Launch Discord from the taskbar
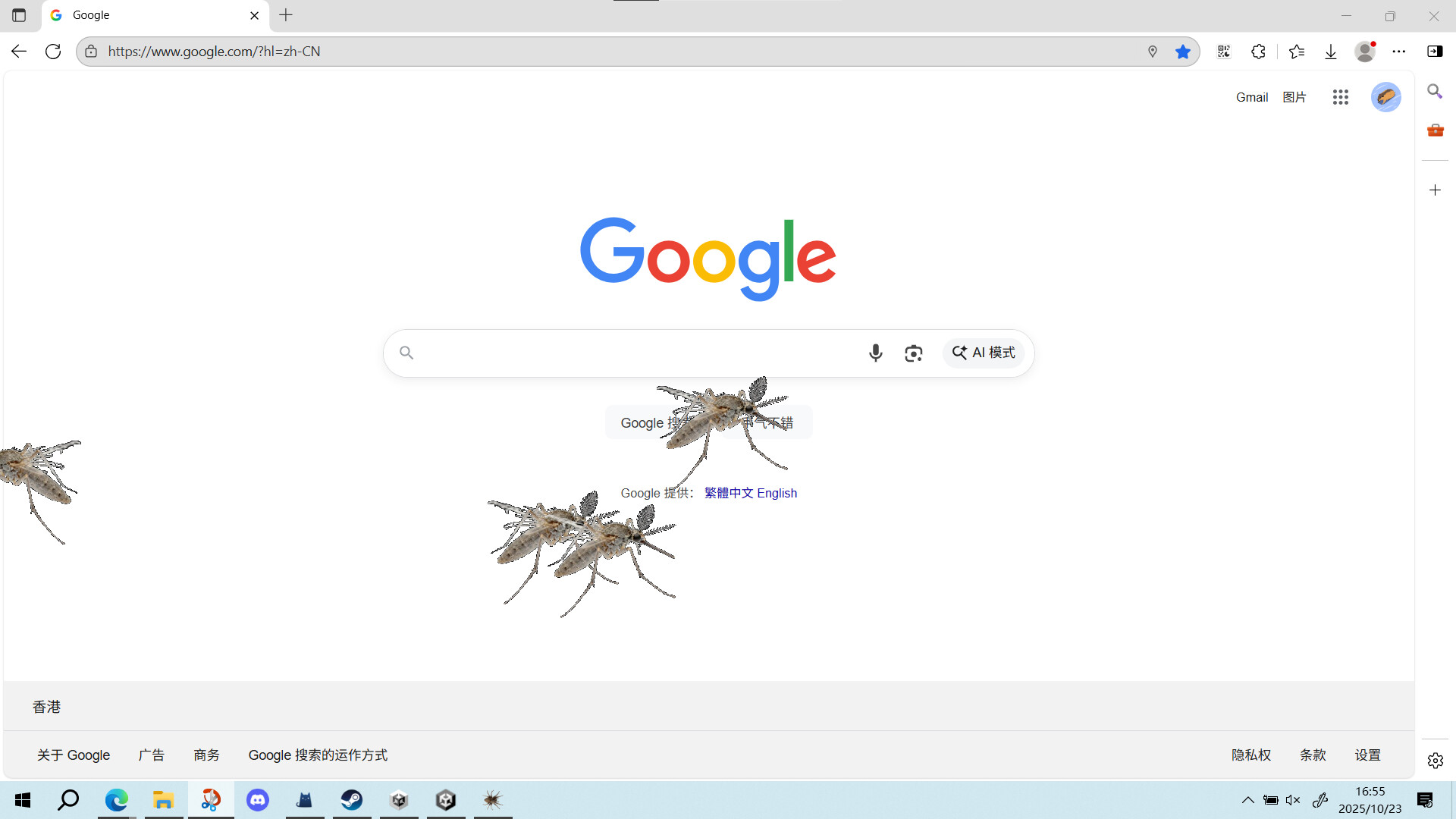 [x=257, y=800]
